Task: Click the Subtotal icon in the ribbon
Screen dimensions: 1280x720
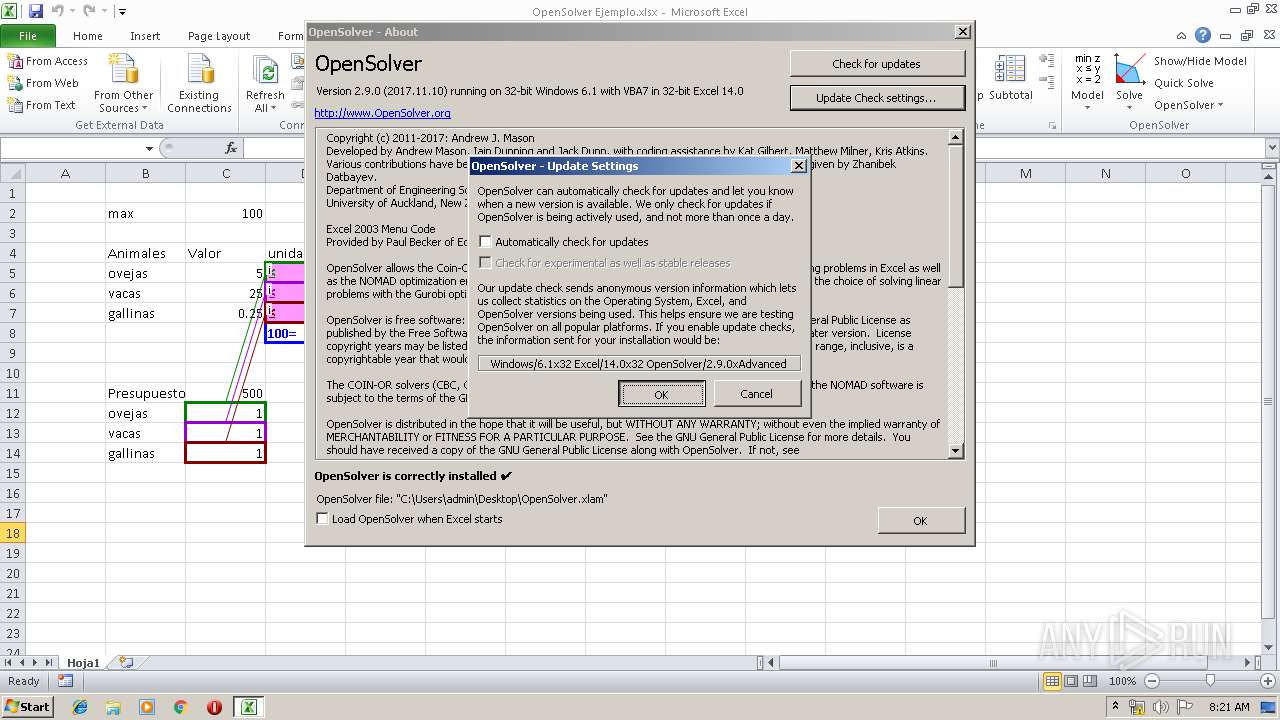Action: click(1010, 78)
